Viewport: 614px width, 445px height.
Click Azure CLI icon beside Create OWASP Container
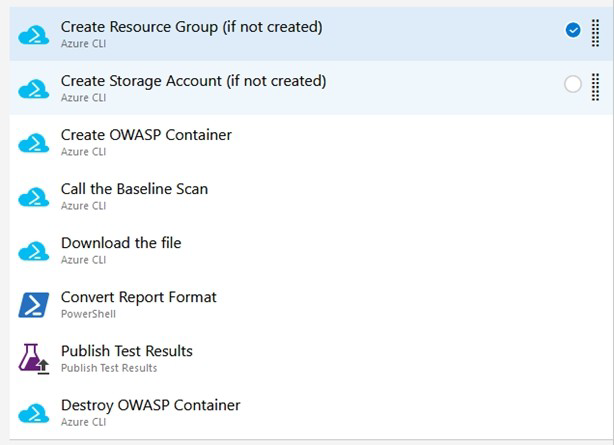click(x=34, y=142)
